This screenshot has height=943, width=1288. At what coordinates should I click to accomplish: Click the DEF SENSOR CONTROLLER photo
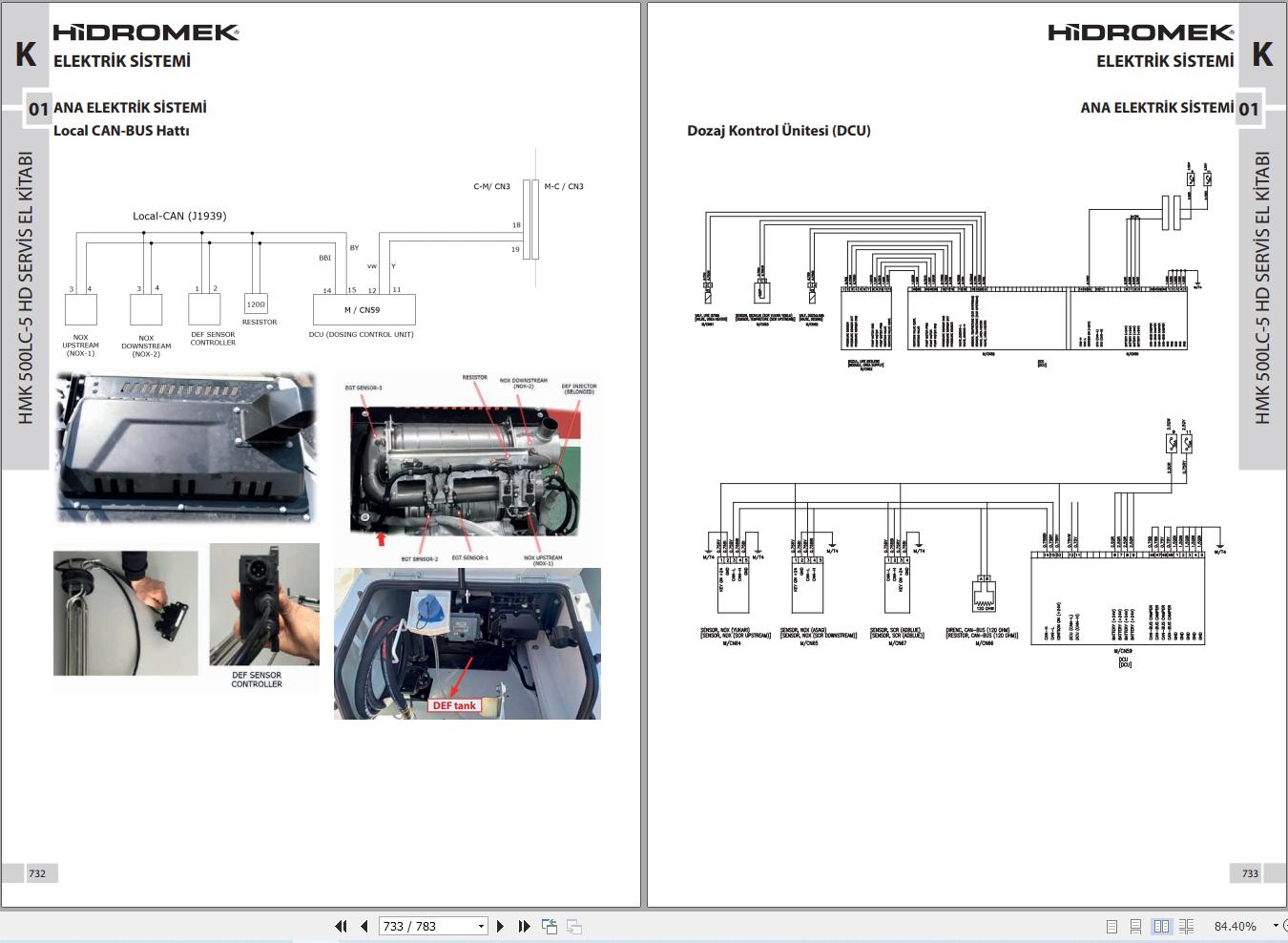click(264, 605)
